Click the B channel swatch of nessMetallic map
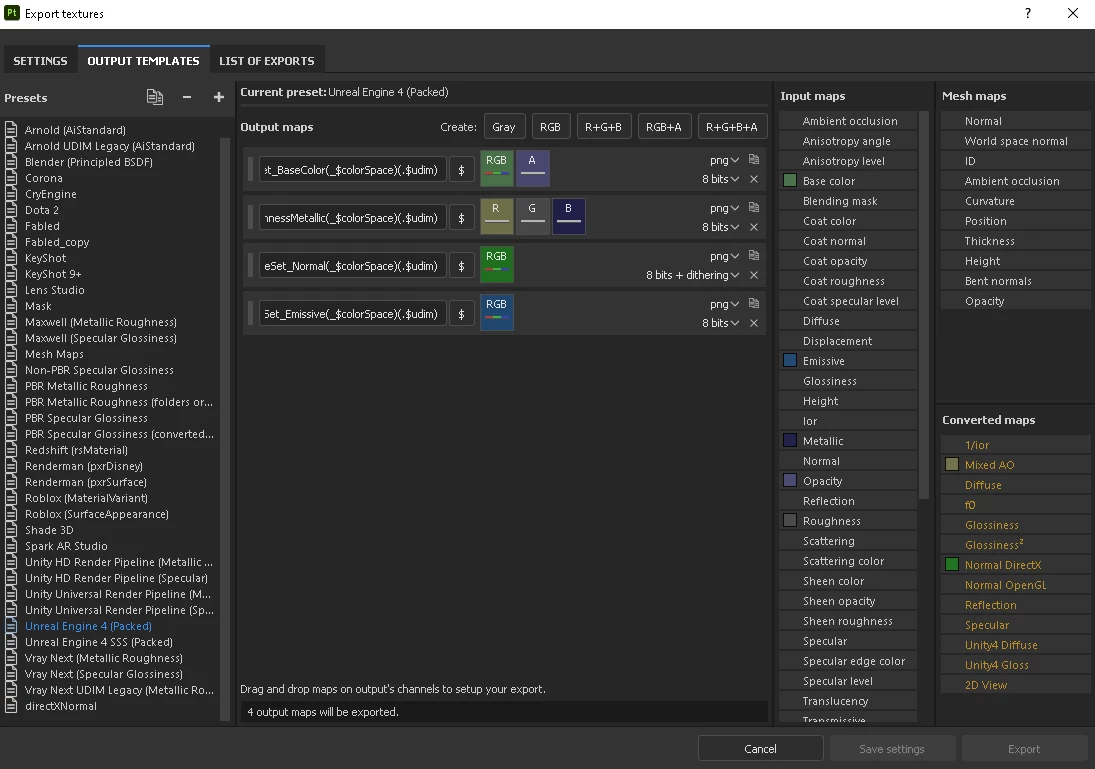Viewport: 1095px width, 769px height. 568,217
